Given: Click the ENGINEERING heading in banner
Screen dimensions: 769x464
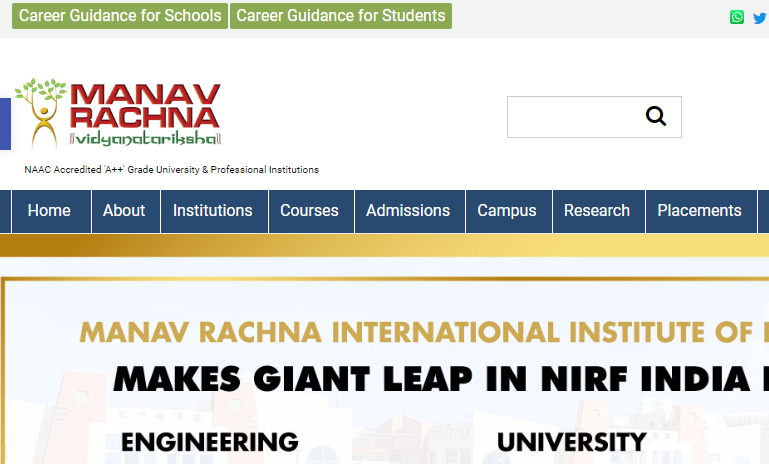Looking at the screenshot, I should pyautogui.click(x=210, y=442).
